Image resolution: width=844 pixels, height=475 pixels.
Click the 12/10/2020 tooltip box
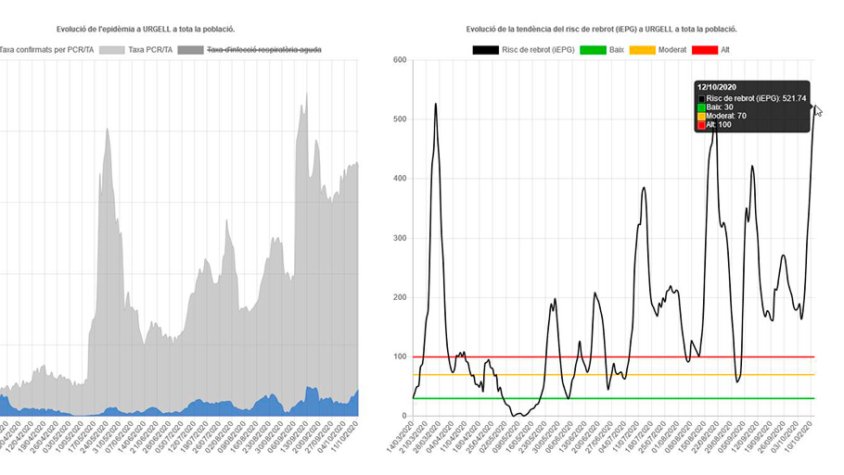point(752,106)
